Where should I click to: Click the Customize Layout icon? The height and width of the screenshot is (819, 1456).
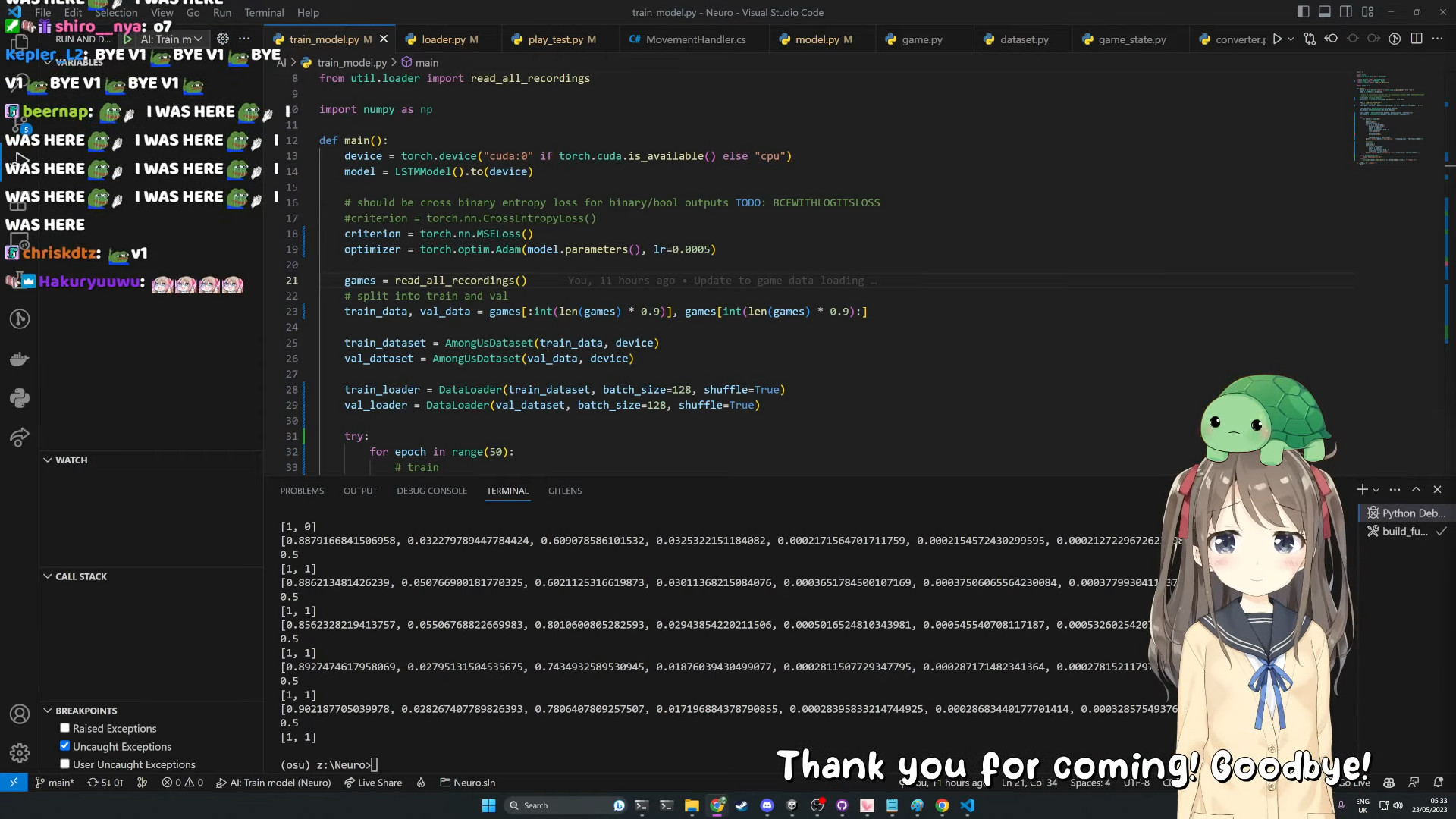point(1367,11)
